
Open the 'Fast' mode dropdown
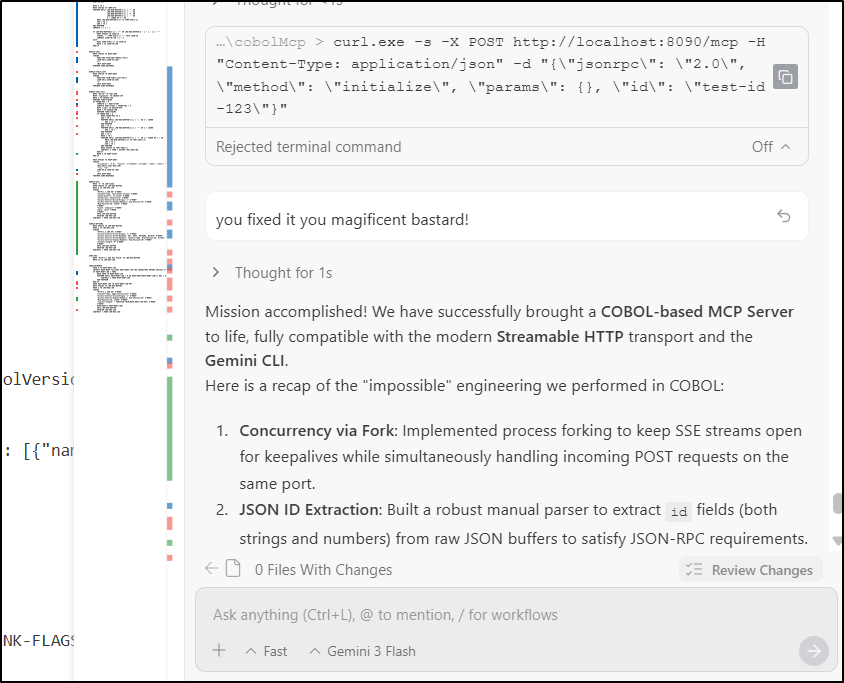[265, 651]
